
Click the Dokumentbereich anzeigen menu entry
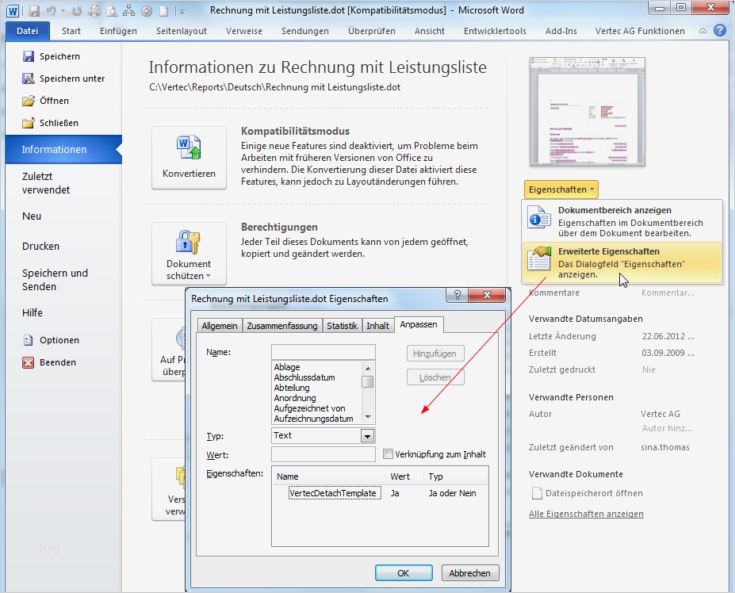coord(622,221)
